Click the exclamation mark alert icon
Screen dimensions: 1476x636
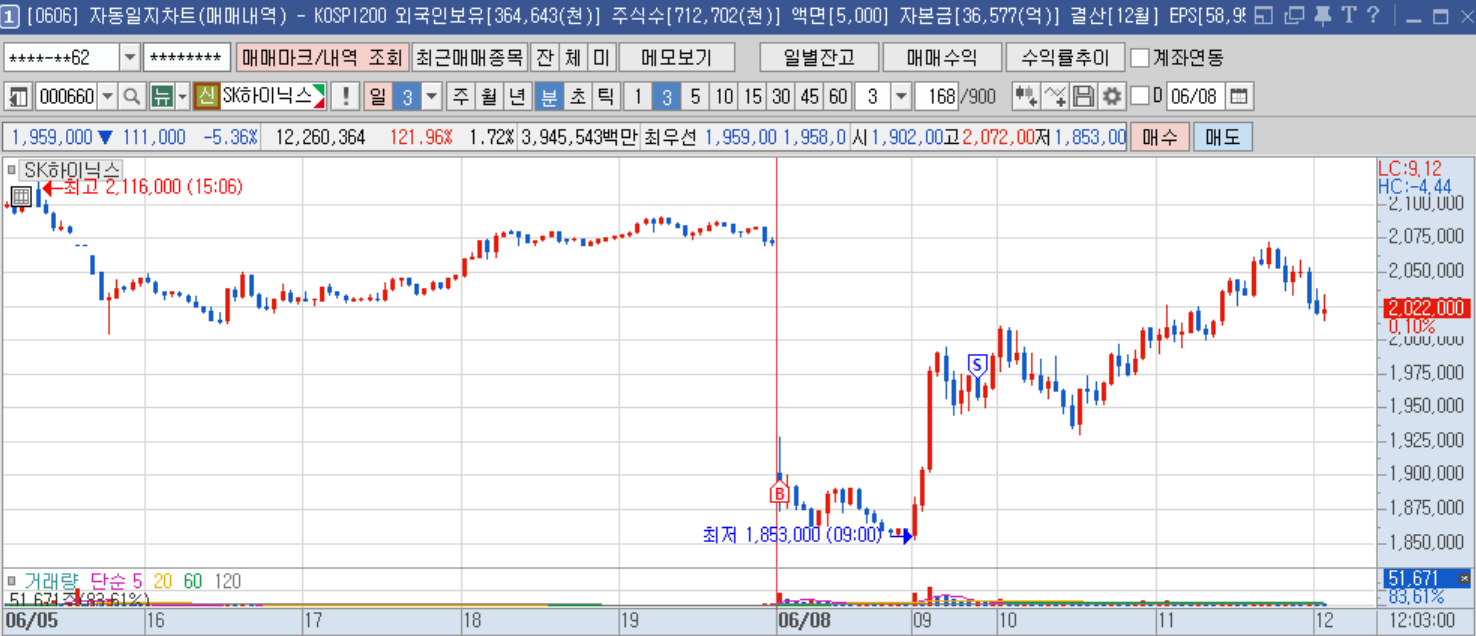coord(346,97)
